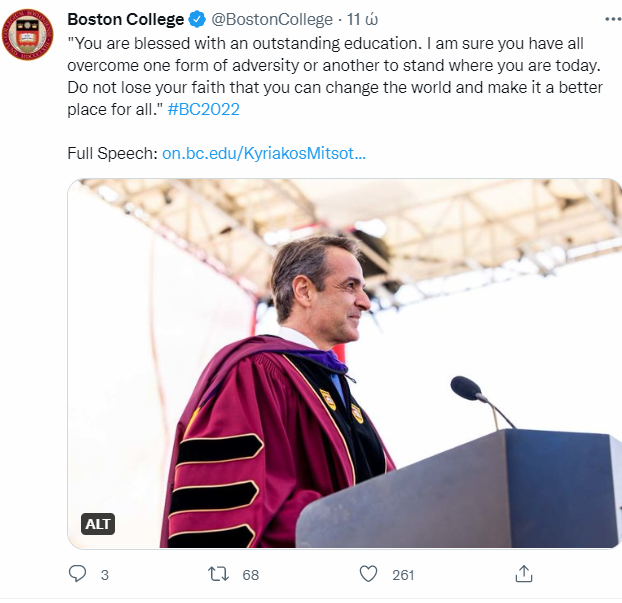The image size is (622, 603).
Task: Click the reply count of 3
Action: 104,575
